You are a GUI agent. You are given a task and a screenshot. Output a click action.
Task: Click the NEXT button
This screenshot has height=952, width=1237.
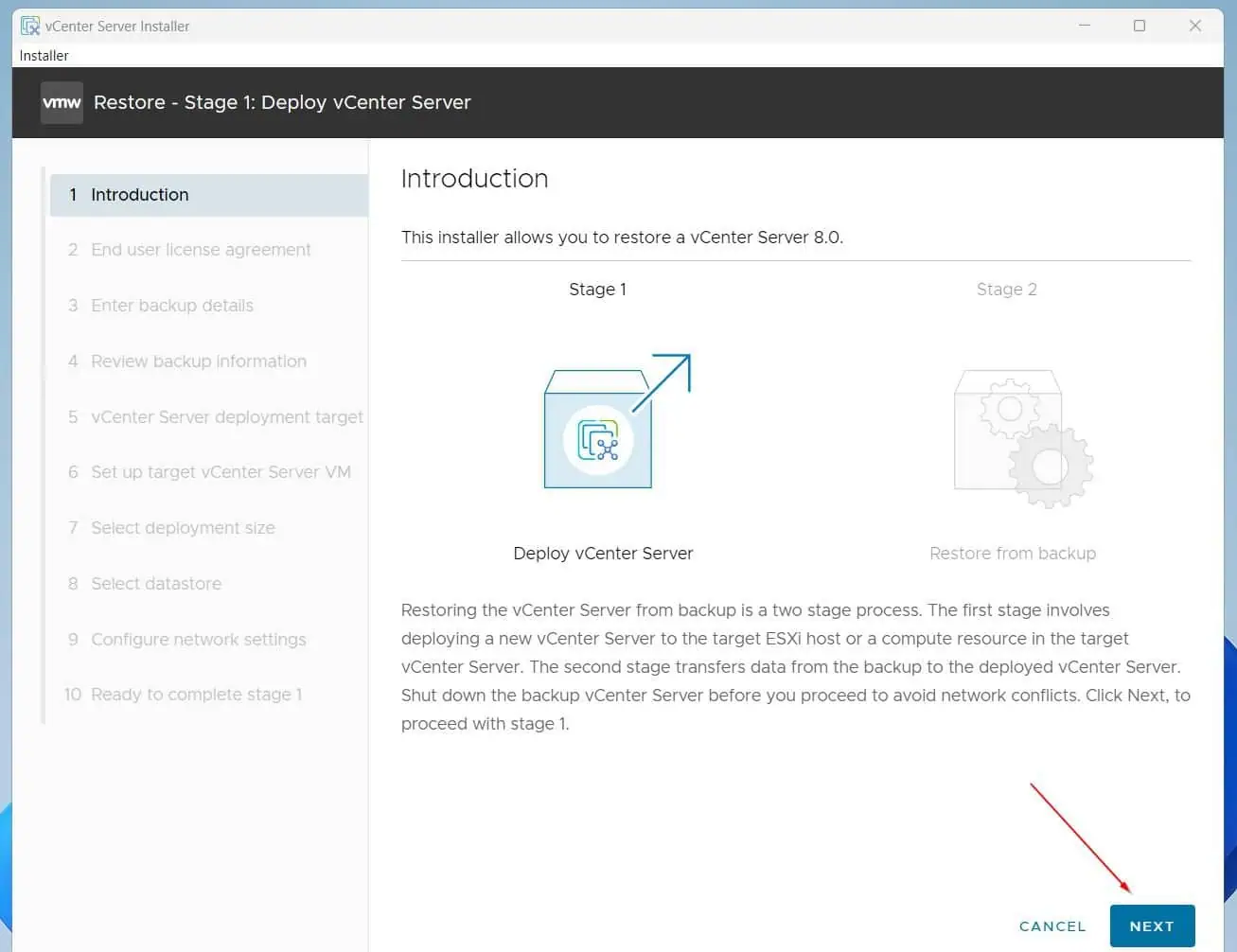tap(1152, 926)
